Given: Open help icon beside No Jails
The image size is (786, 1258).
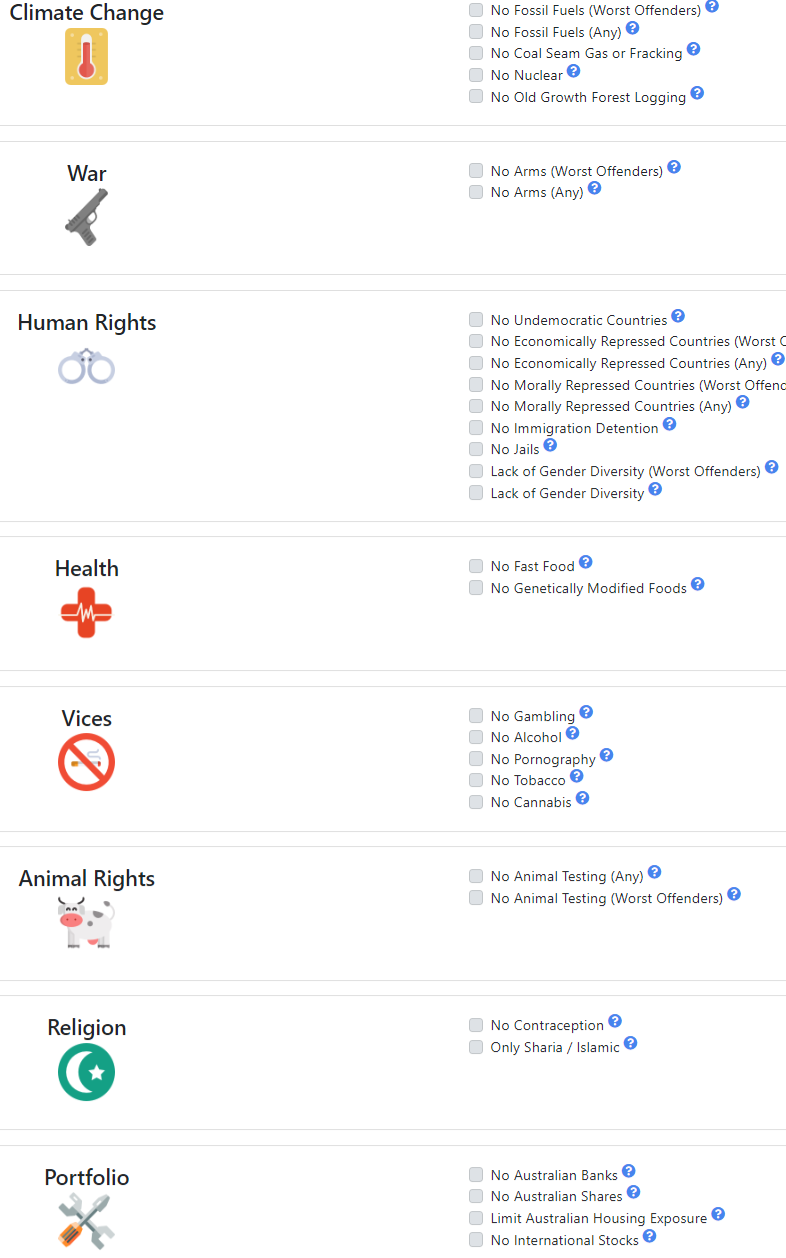Looking at the screenshot, I should tap(550, 445).
